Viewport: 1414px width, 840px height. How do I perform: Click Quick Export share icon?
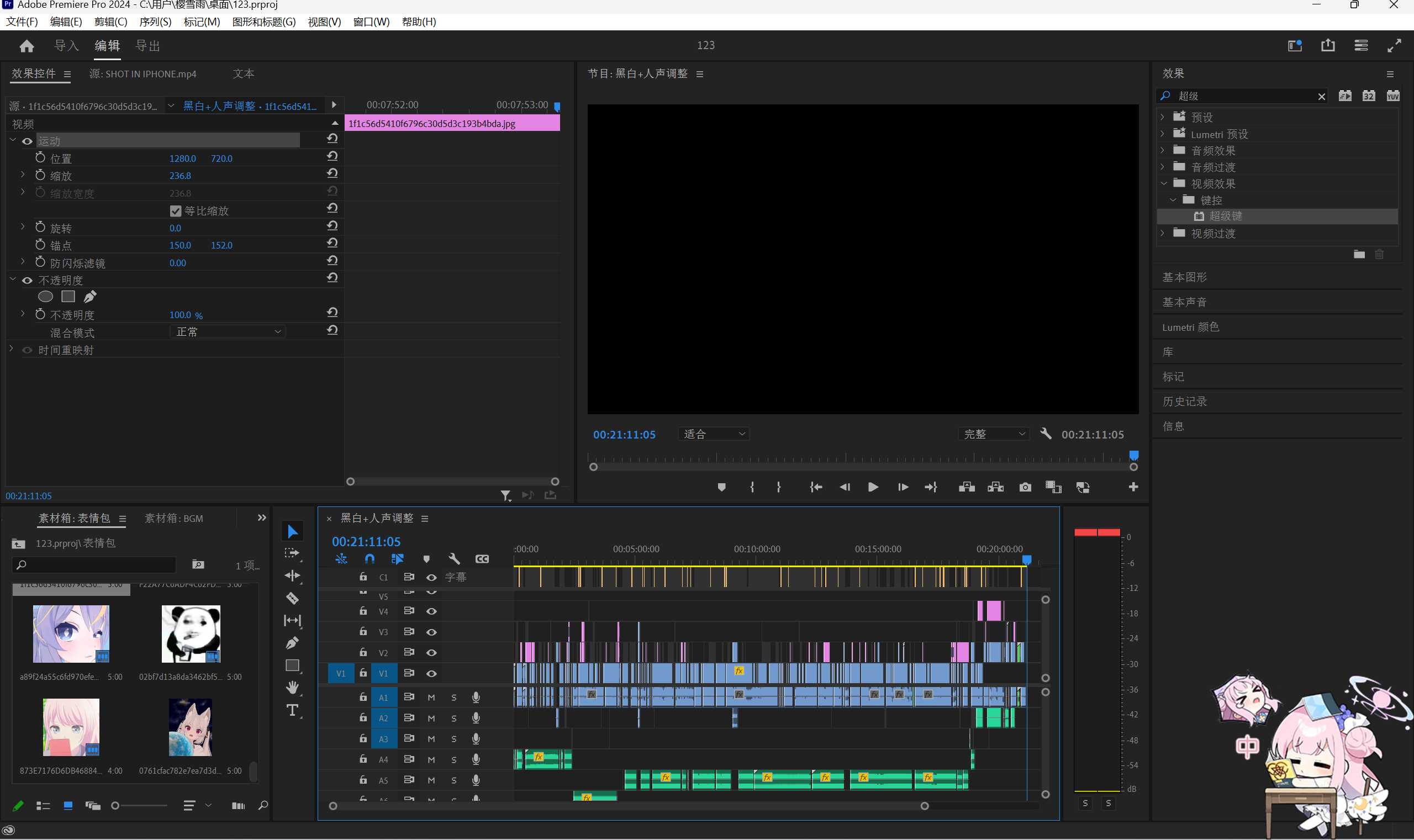(1328, 45)
